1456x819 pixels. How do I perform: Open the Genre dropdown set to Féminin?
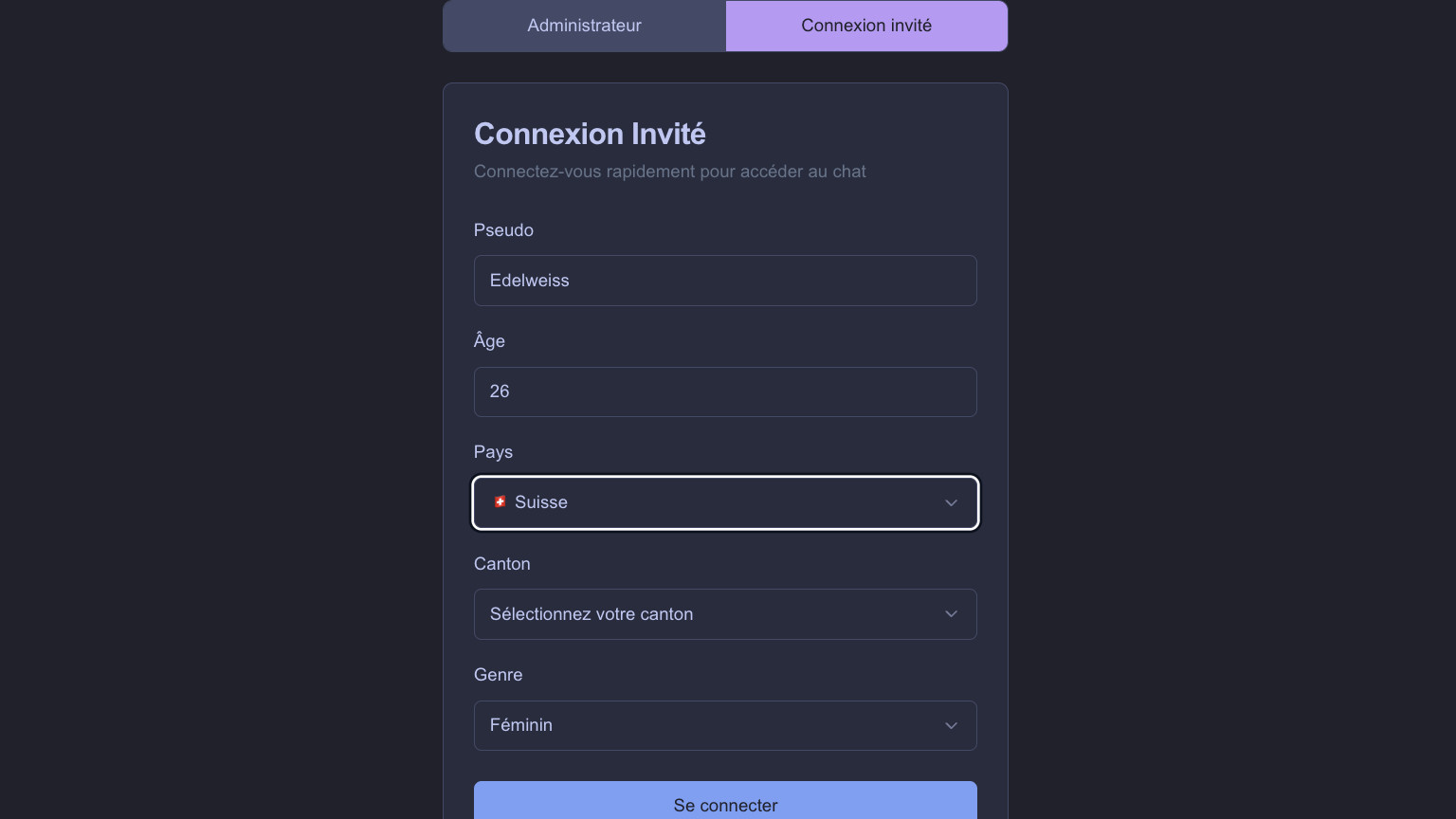(x=725, y=726)
